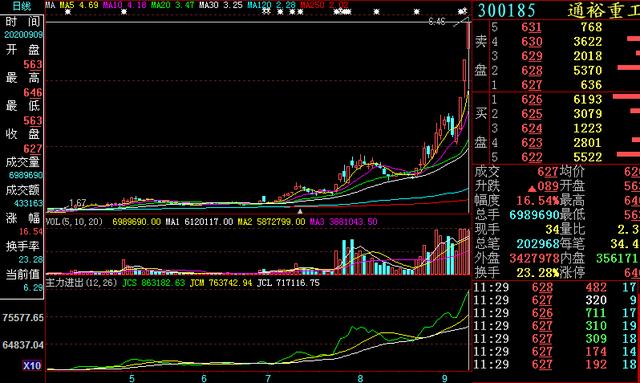Click the 收盘 value 627 in the left panel
The height and width of the screenshot is (383, 640).
(x=33, y=149)
